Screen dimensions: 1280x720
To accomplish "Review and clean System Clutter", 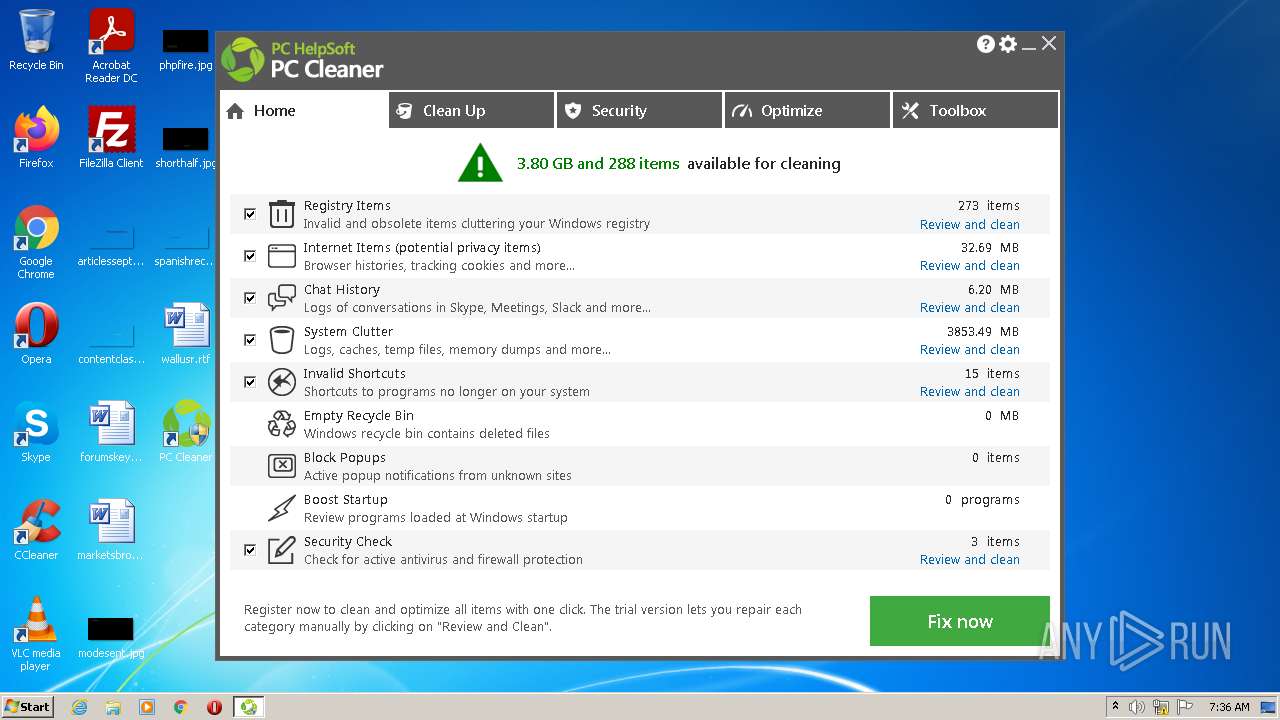I will [970, 350].
